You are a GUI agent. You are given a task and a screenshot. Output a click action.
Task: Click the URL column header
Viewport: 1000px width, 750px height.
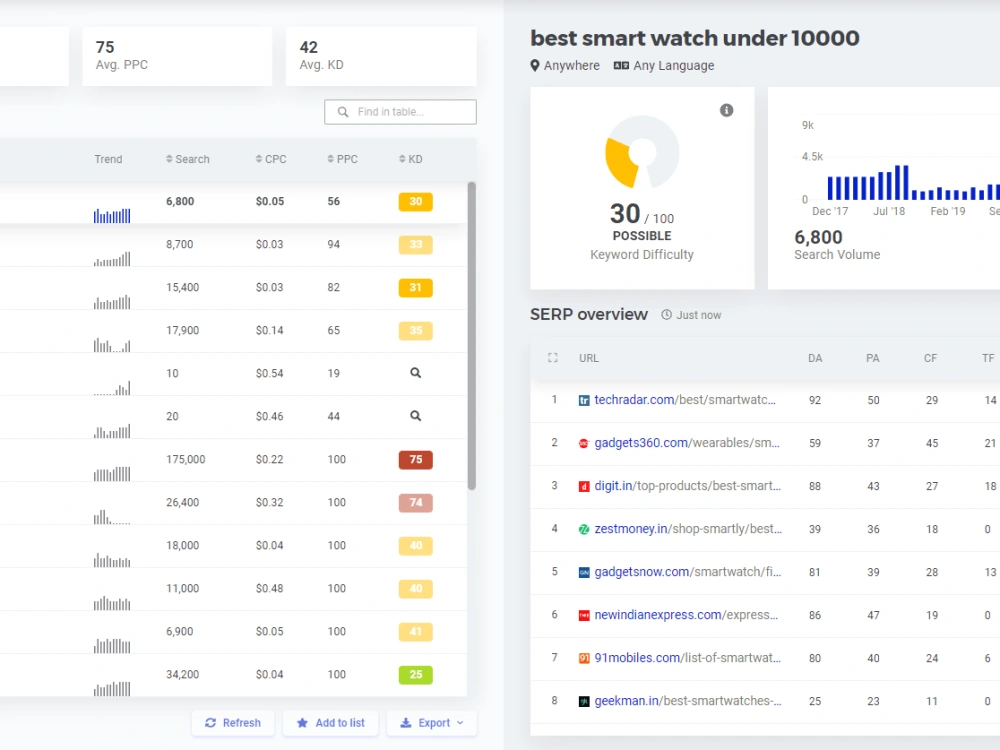[589, 358]
